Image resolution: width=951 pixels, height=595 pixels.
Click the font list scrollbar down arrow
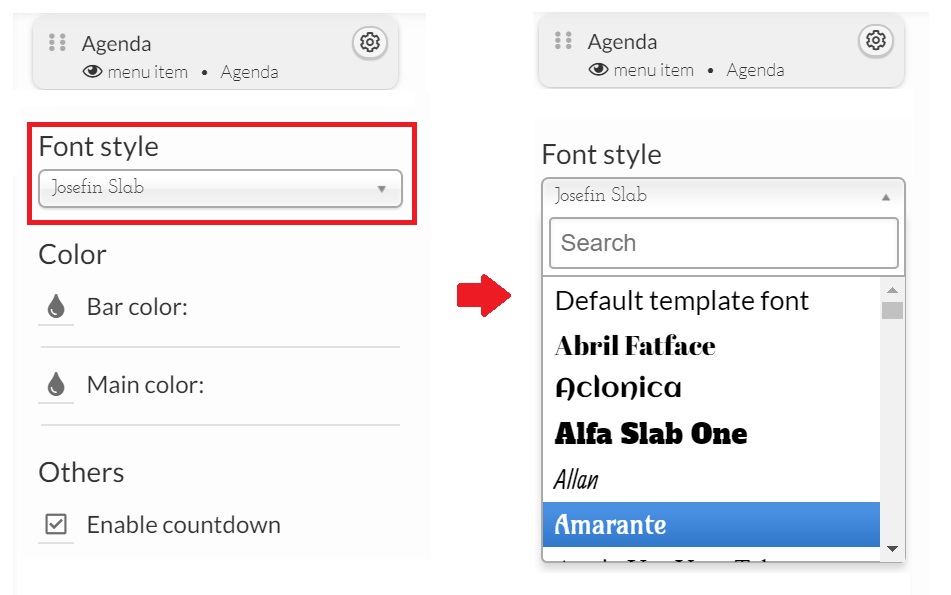click(892, 549)
